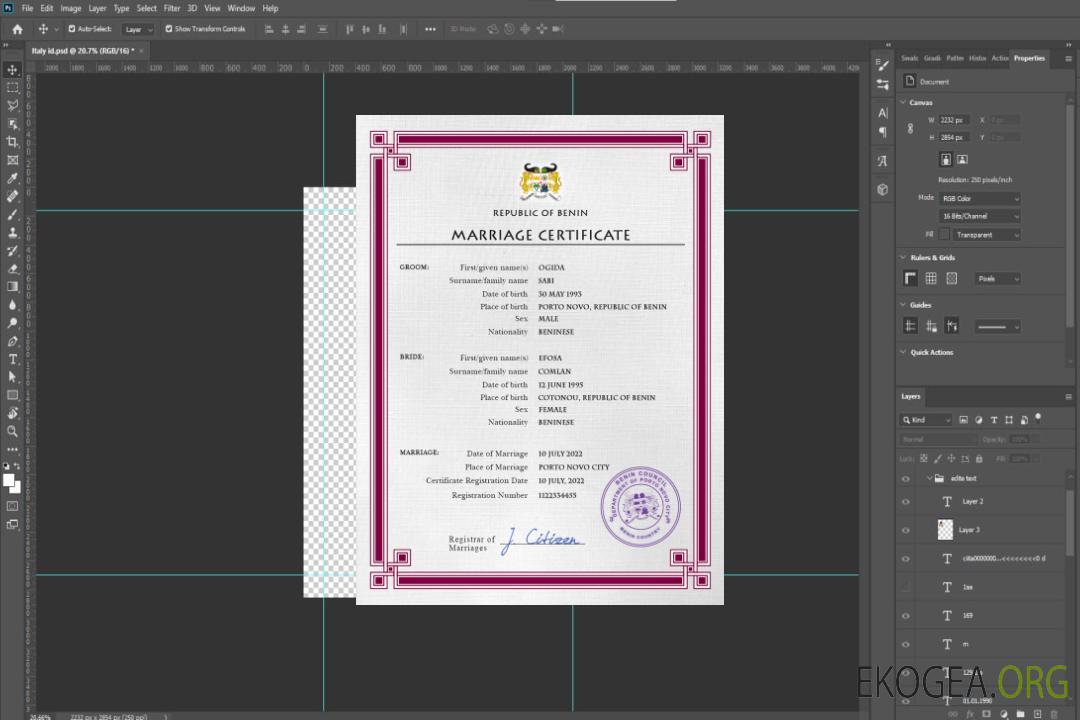Hide the 'm' text layer
Viewport: 1080px width, 720px height.
[x=906, y=645]
